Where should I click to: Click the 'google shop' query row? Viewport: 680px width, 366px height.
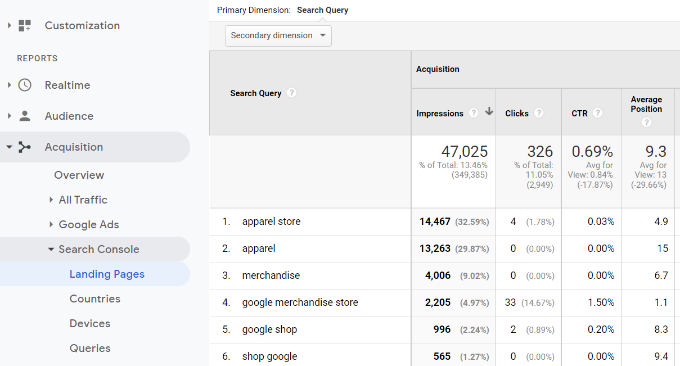click(269, 329)
